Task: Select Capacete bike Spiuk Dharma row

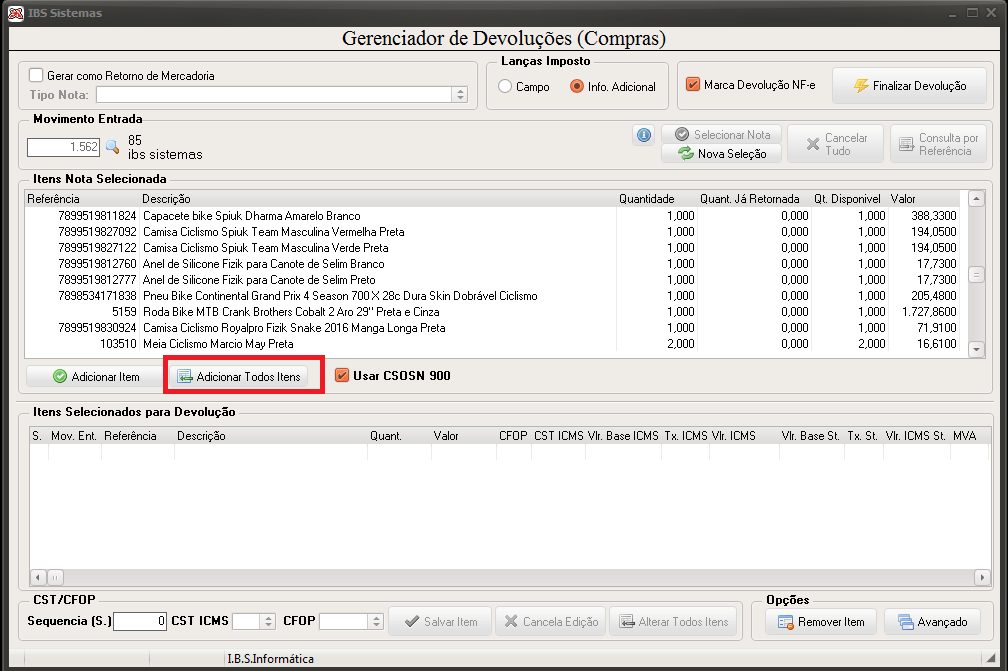Action: click(492, 216)
